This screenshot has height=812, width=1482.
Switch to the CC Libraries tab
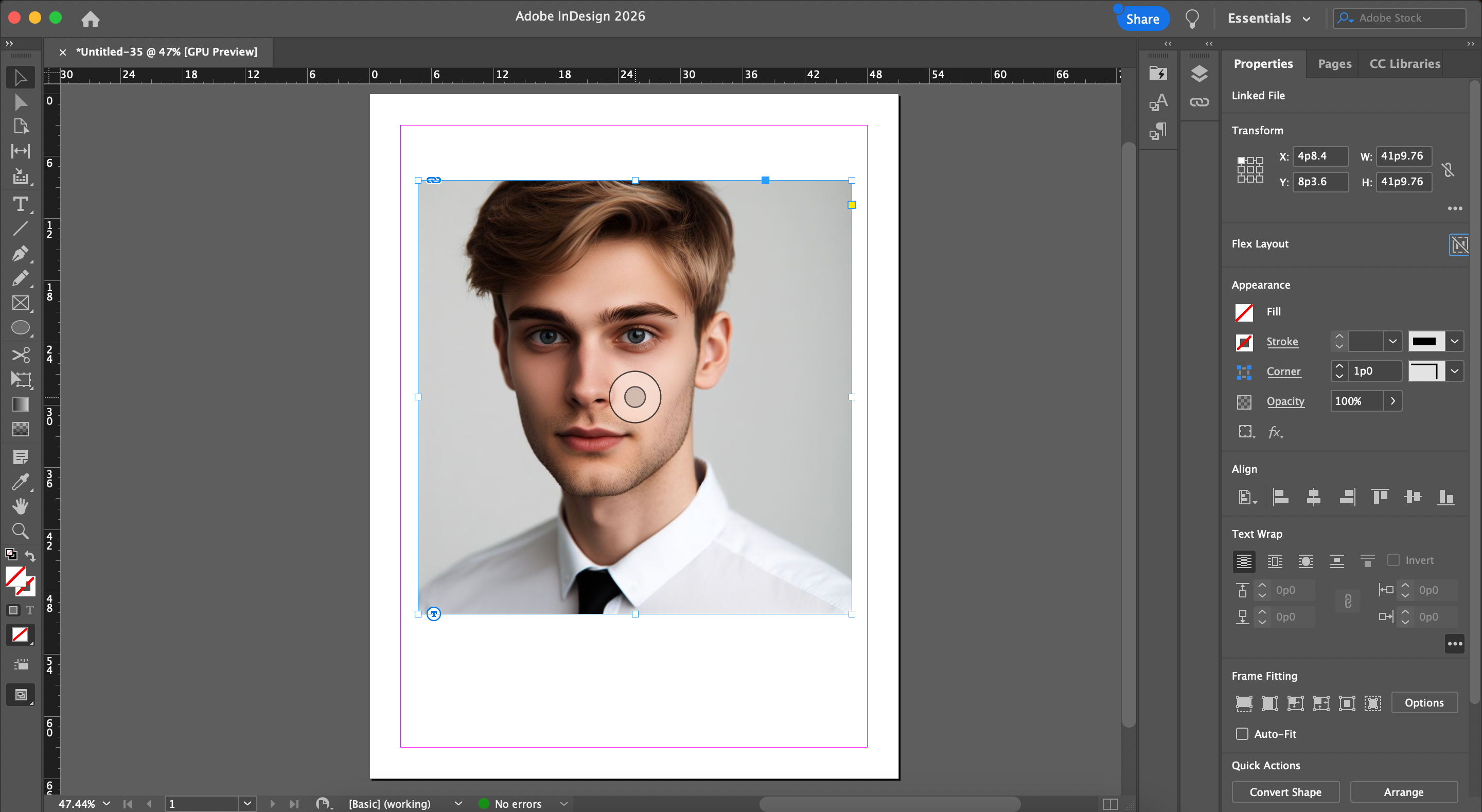coord(1404,64)
